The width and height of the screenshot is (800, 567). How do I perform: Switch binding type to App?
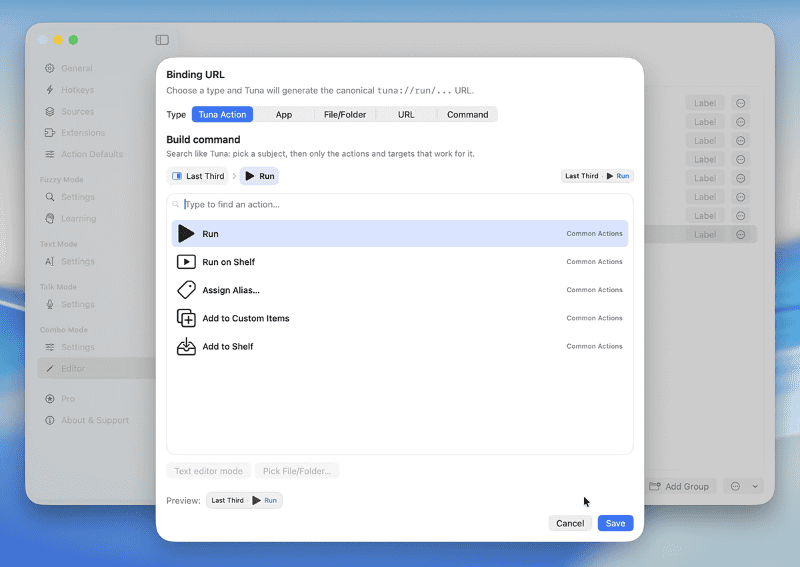(x=284, y=114)
